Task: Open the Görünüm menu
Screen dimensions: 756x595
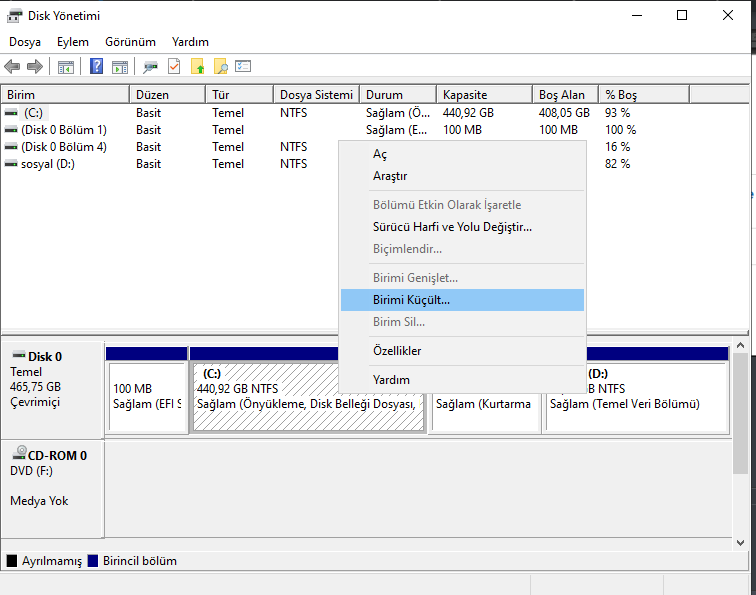Action: (x=130, y=42)
